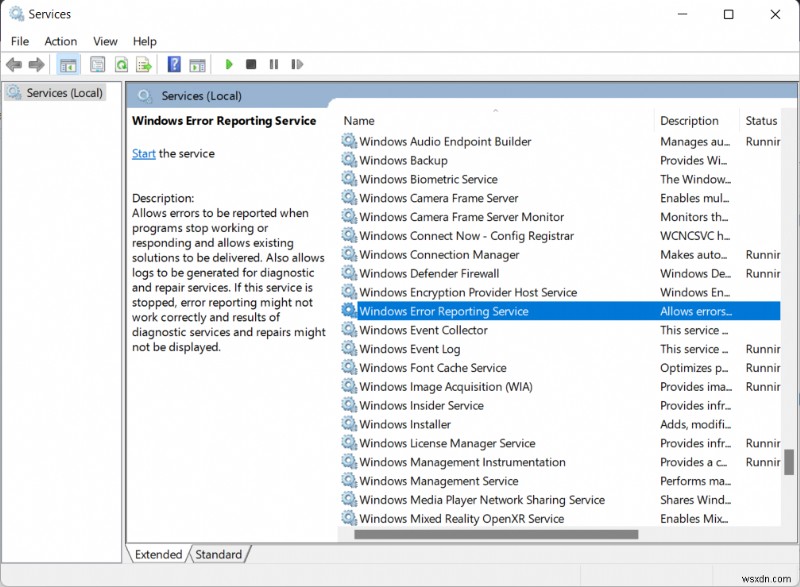The image size is (800, 587).
Task: Click the vertical scrollbar thumb
Action: click(x=789, y=462)
